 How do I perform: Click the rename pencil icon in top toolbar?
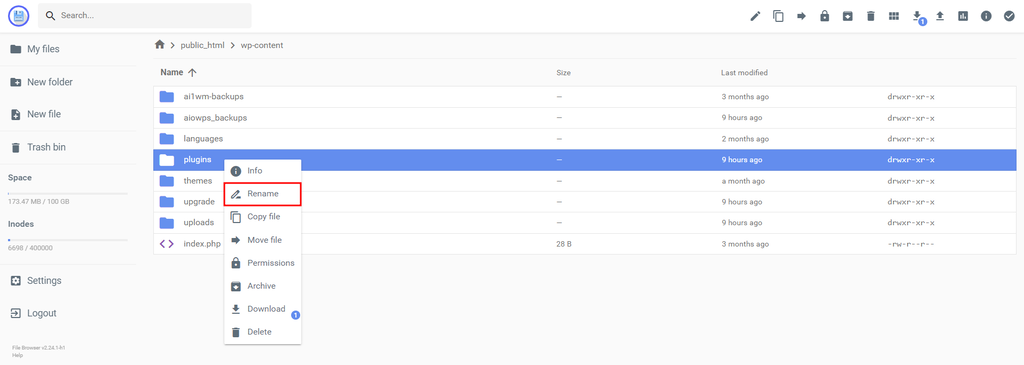(x=755, y=16)
